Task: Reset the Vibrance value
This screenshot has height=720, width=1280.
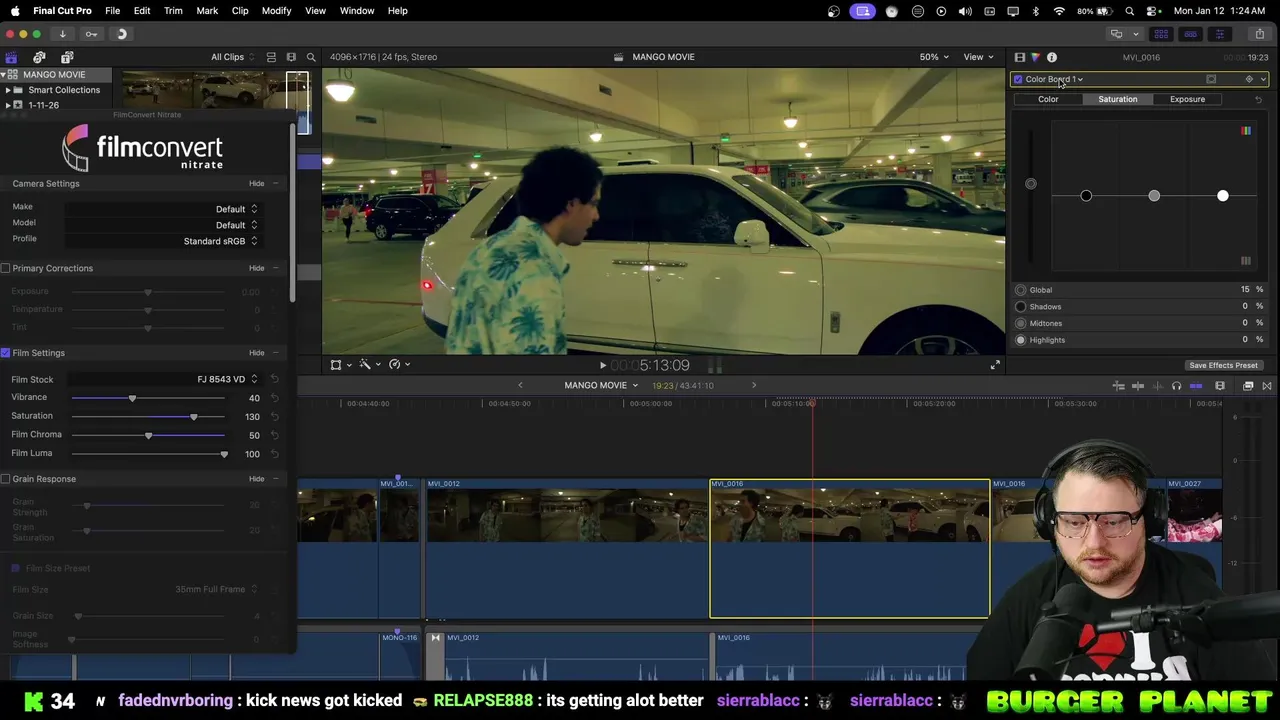Action: (x=274, y=398)
